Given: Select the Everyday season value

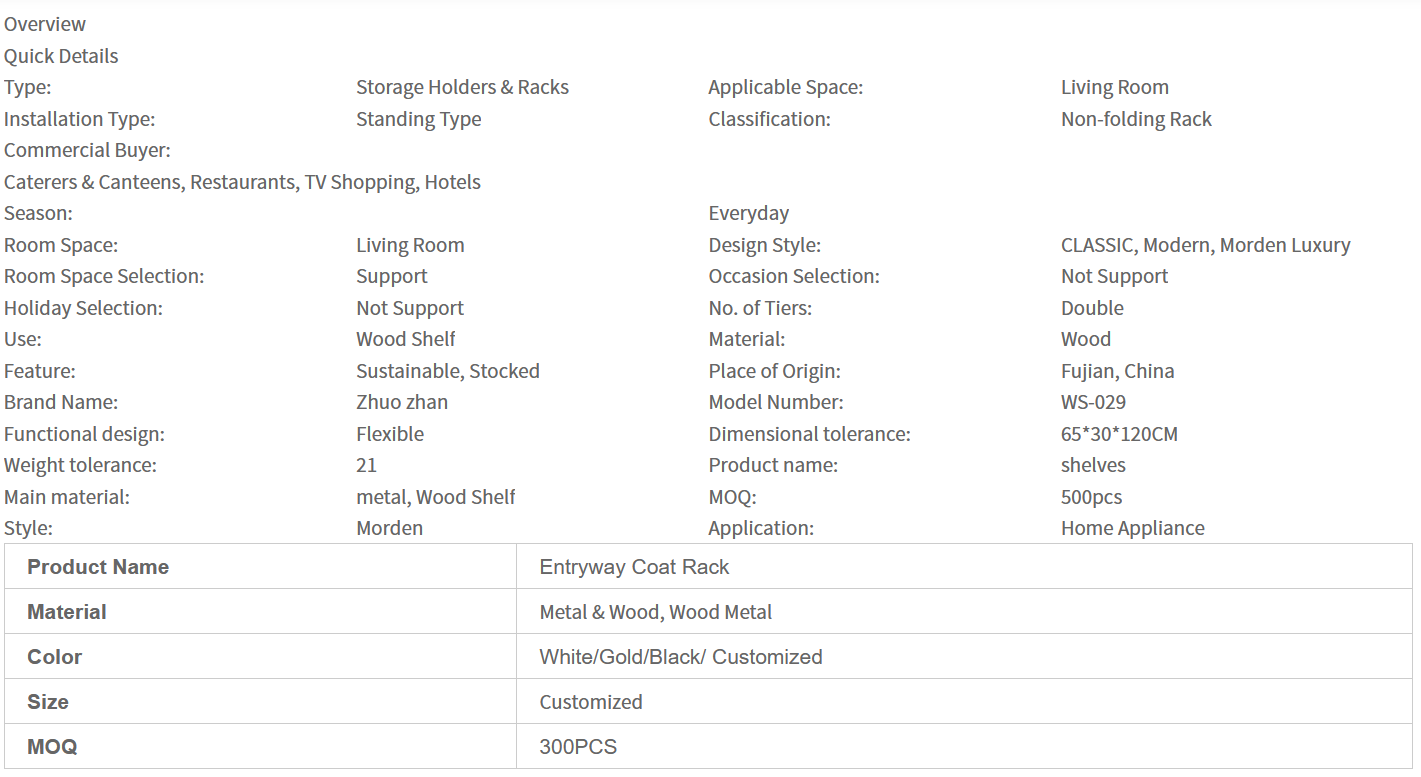Looking at the screenshot, I should click(x=748, y=213).
